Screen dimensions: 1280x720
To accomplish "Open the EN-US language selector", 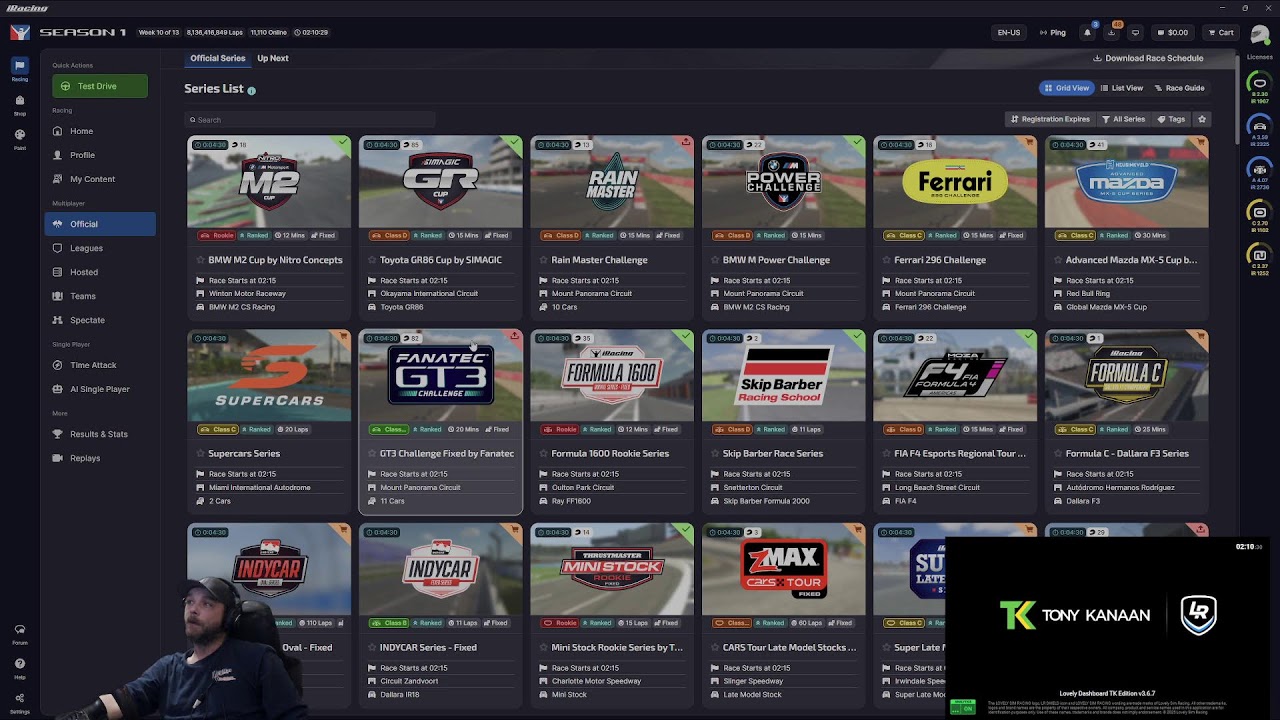I will tap(1009, 32).
